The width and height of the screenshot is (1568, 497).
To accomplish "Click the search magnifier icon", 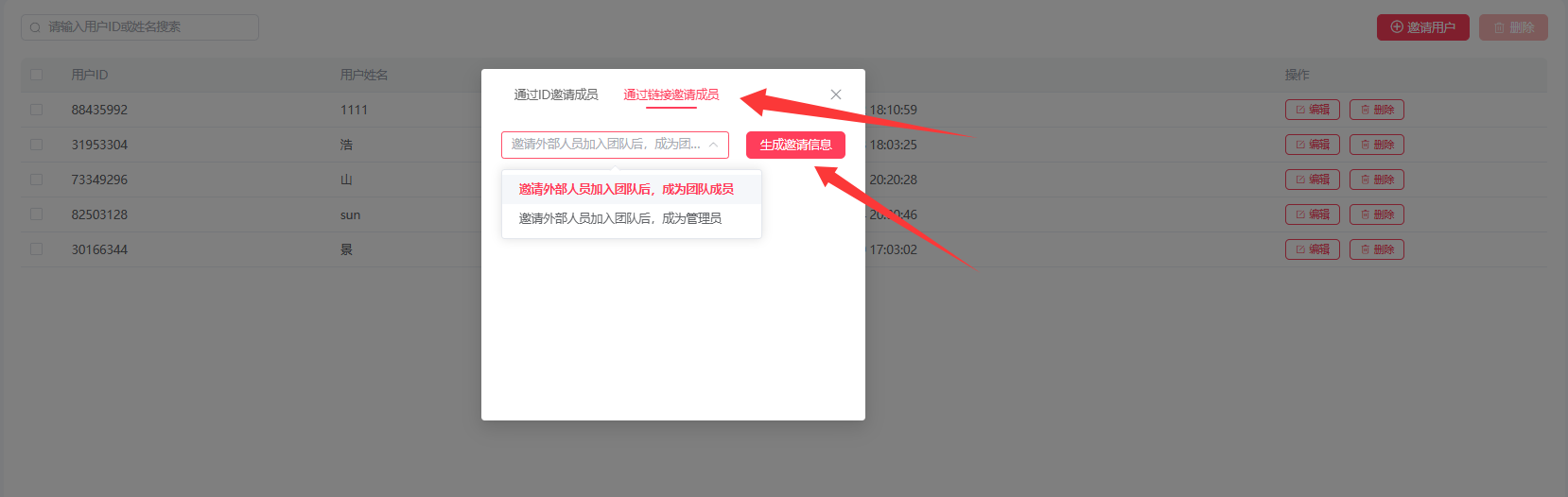I will (x=35, y=27).
